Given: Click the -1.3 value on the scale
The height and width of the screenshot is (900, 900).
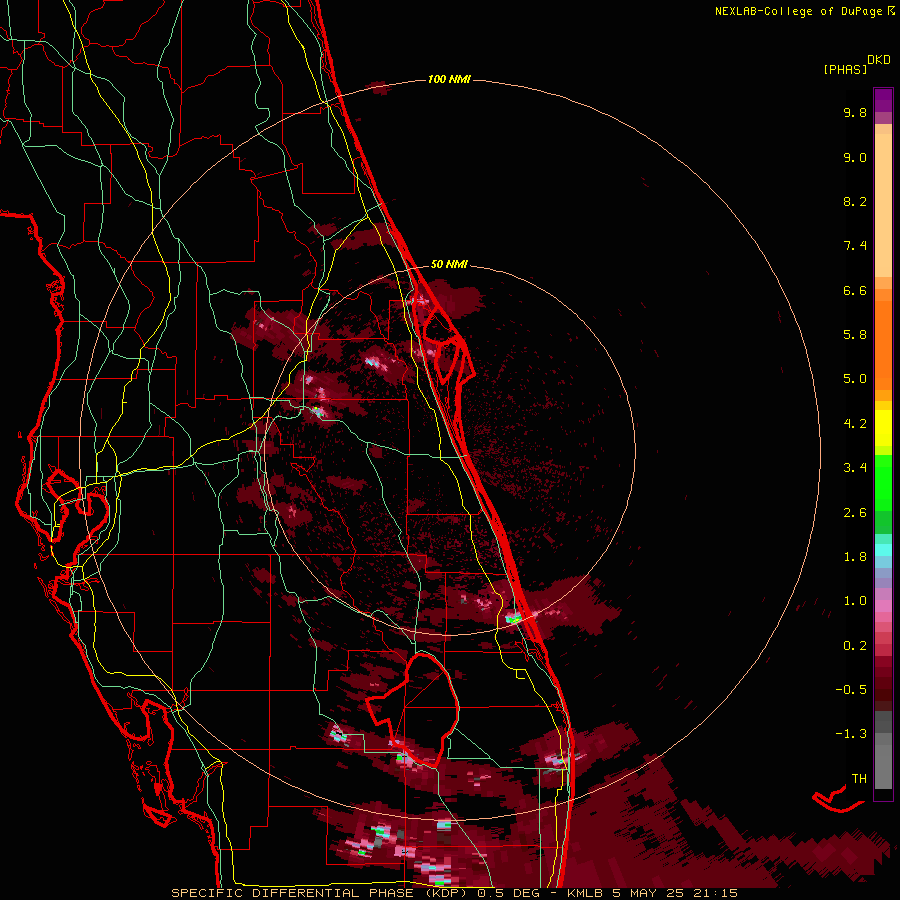Looking at the screenshot, I should click(x=851, y=734).
